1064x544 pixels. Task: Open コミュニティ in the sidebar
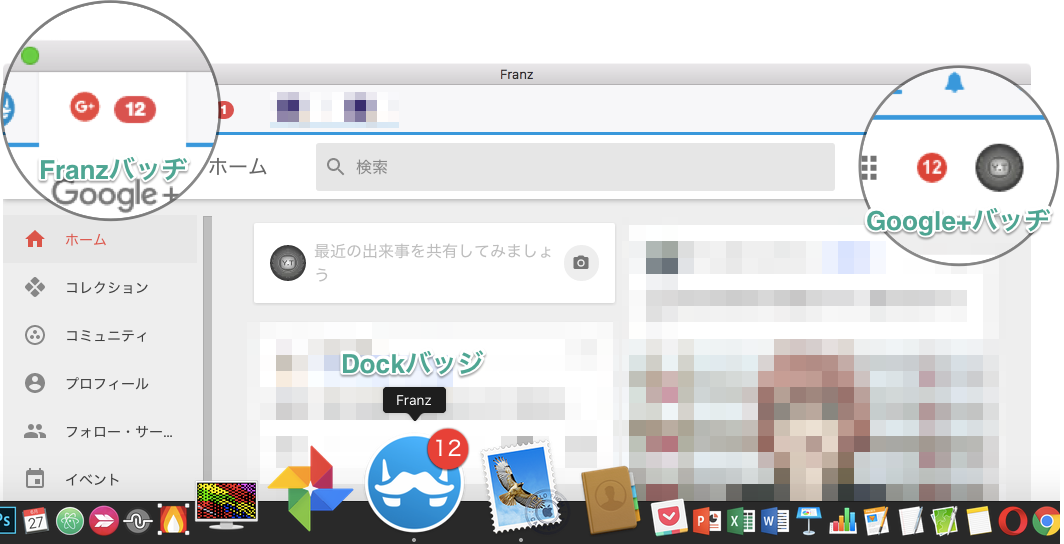tap(100, 336)
